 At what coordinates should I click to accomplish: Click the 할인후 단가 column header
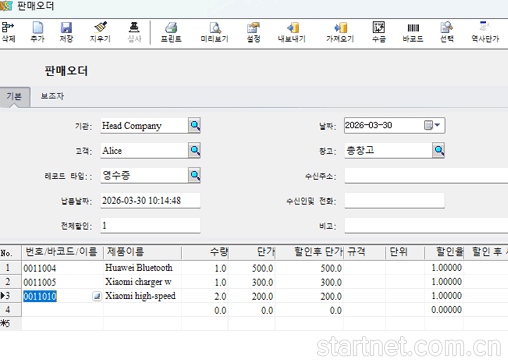(309, 252)
